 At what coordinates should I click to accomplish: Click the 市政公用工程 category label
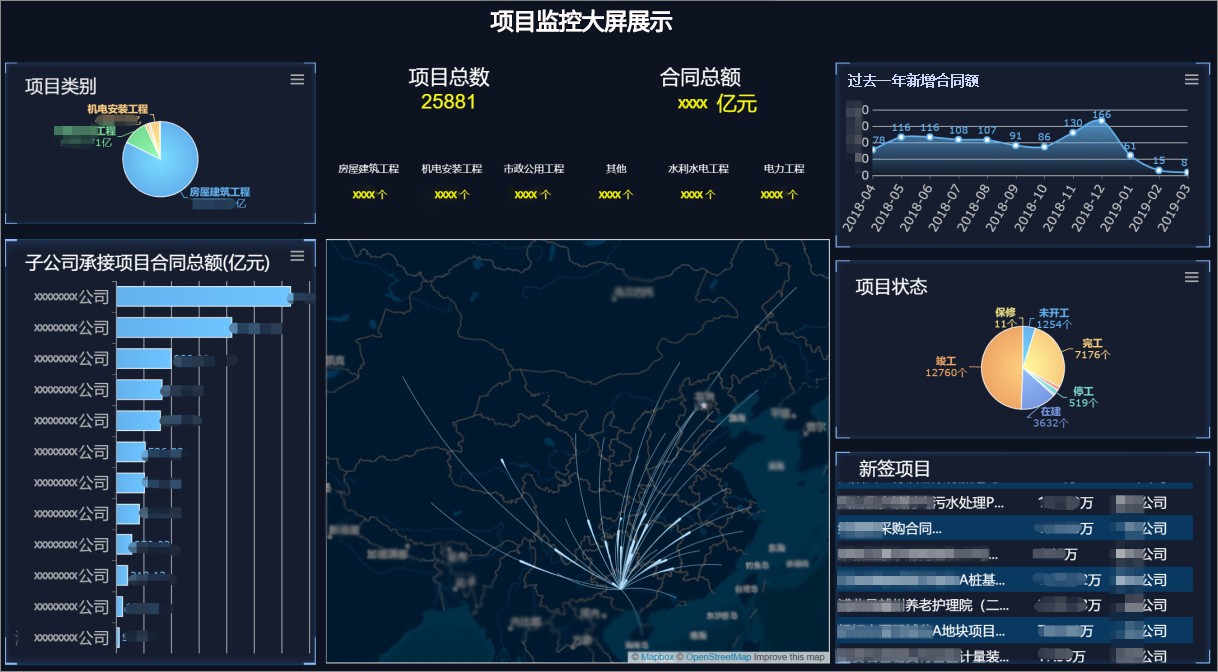tap(533, 169)
